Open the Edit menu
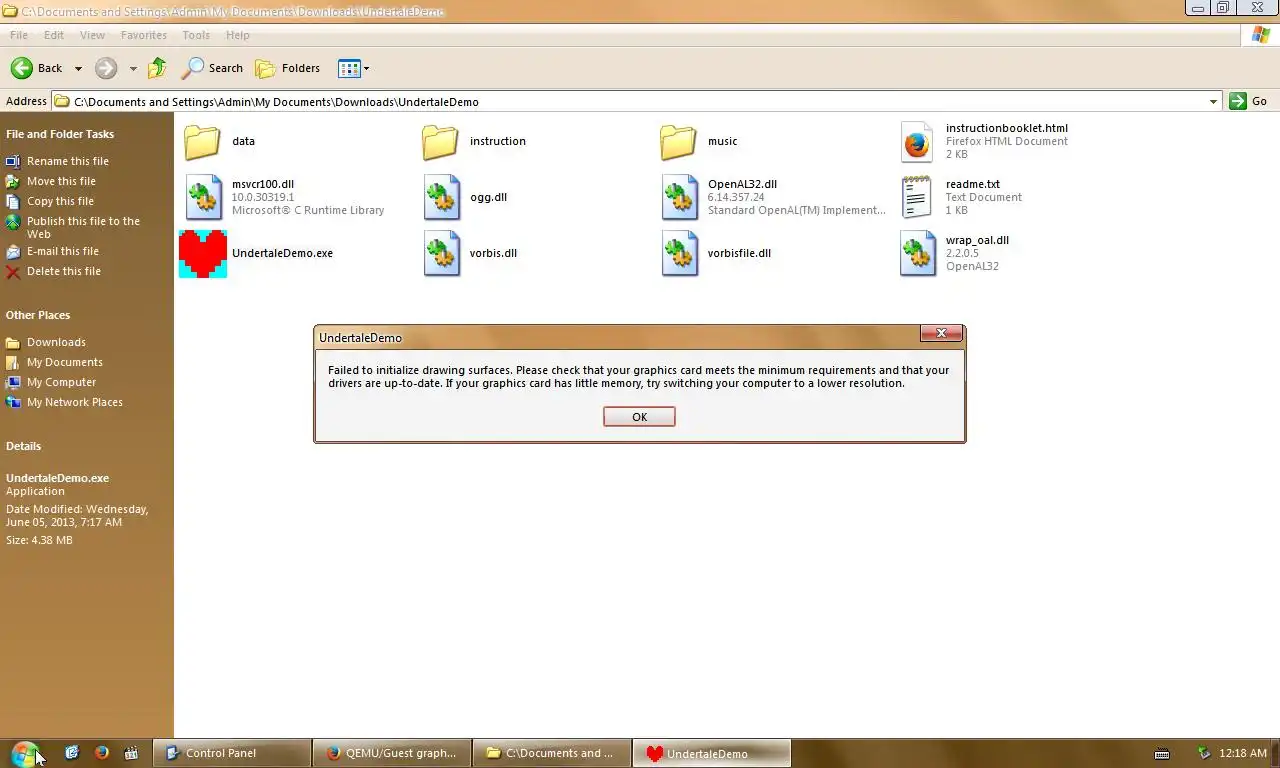The width and height of the screenshot is (1280, 768). (x=54, y=35)
